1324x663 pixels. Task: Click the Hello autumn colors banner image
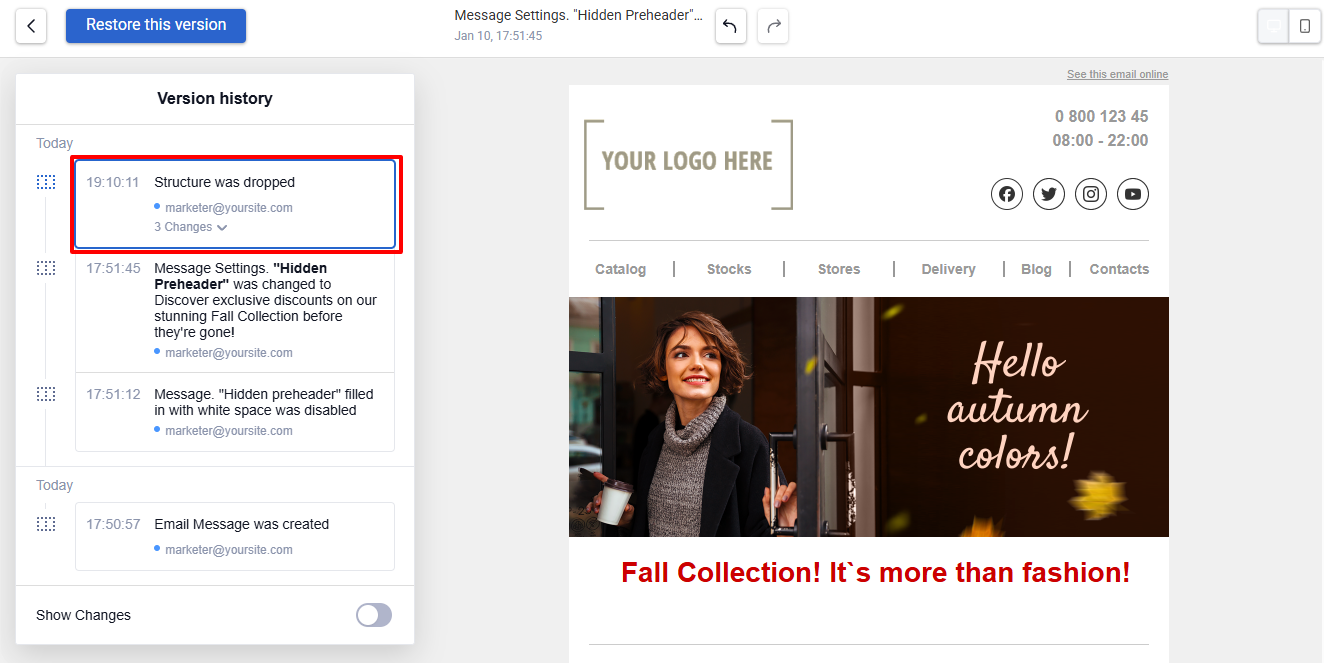click(x=868, y=417)
